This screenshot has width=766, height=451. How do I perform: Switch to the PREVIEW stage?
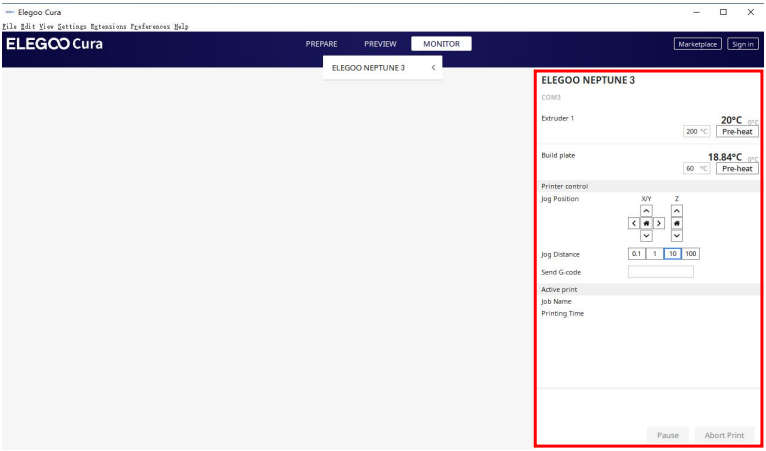(x=380, y=44)
